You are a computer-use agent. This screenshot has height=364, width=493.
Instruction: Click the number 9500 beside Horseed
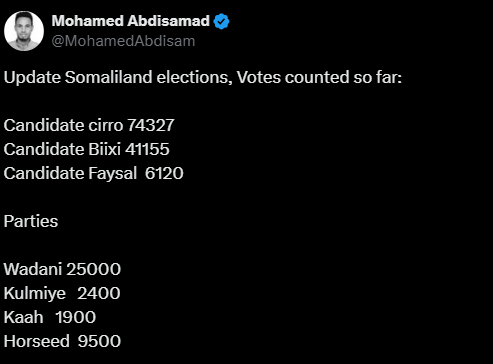pyautogui.click(x=99, y=341)
